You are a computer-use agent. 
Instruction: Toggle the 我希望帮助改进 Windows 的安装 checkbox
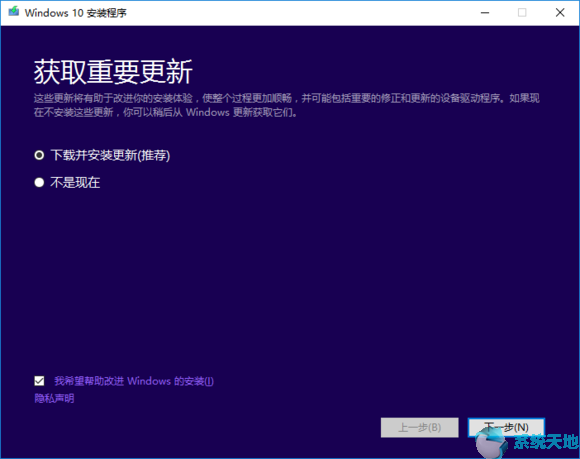pyautogui.click(x=39, y=381)
